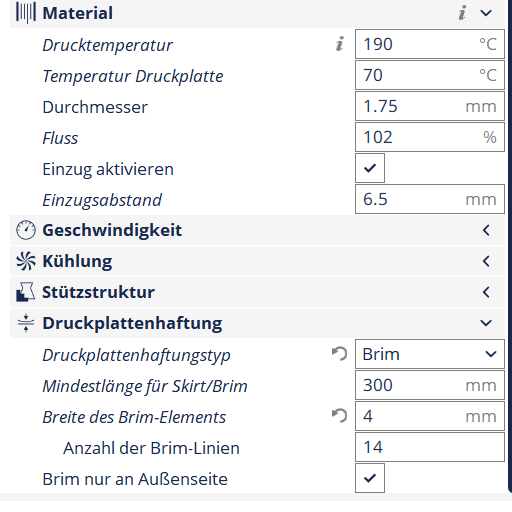Click the info icon beside Drucktemperatur
Image resolution: width=512 pixels, height=512 pixels.
[340, 44]
